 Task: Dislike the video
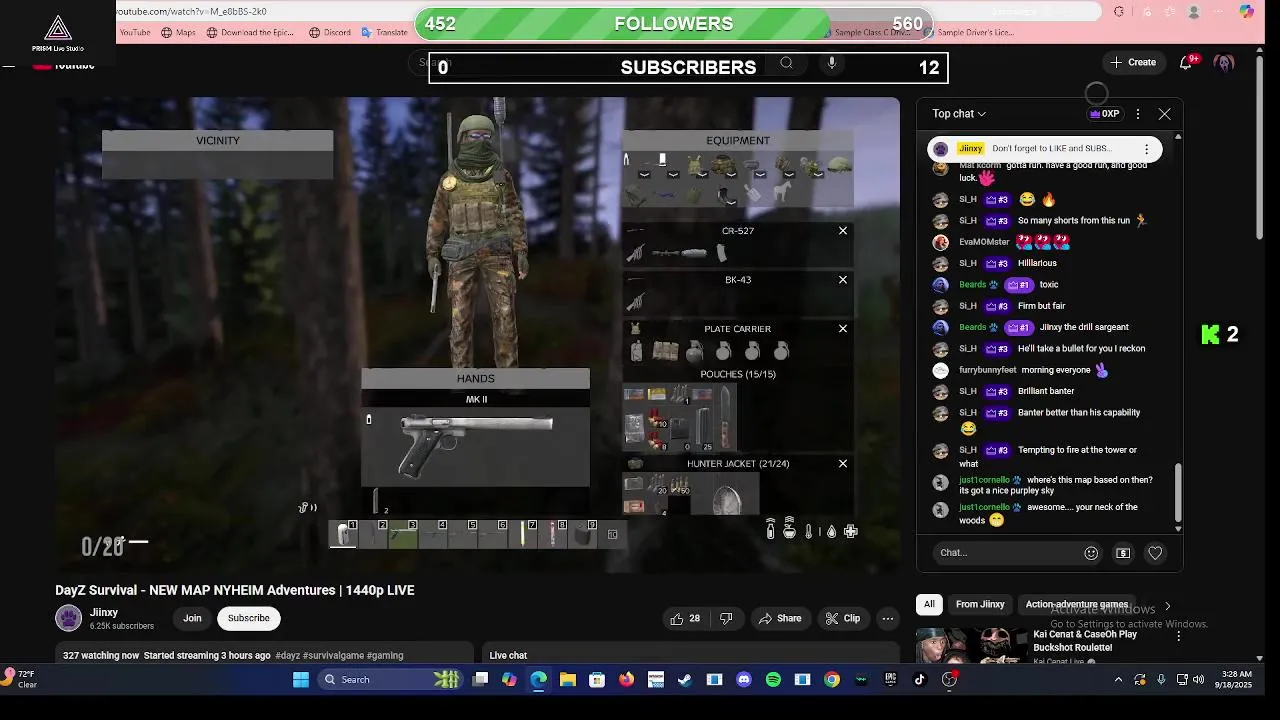coord(726,618)
